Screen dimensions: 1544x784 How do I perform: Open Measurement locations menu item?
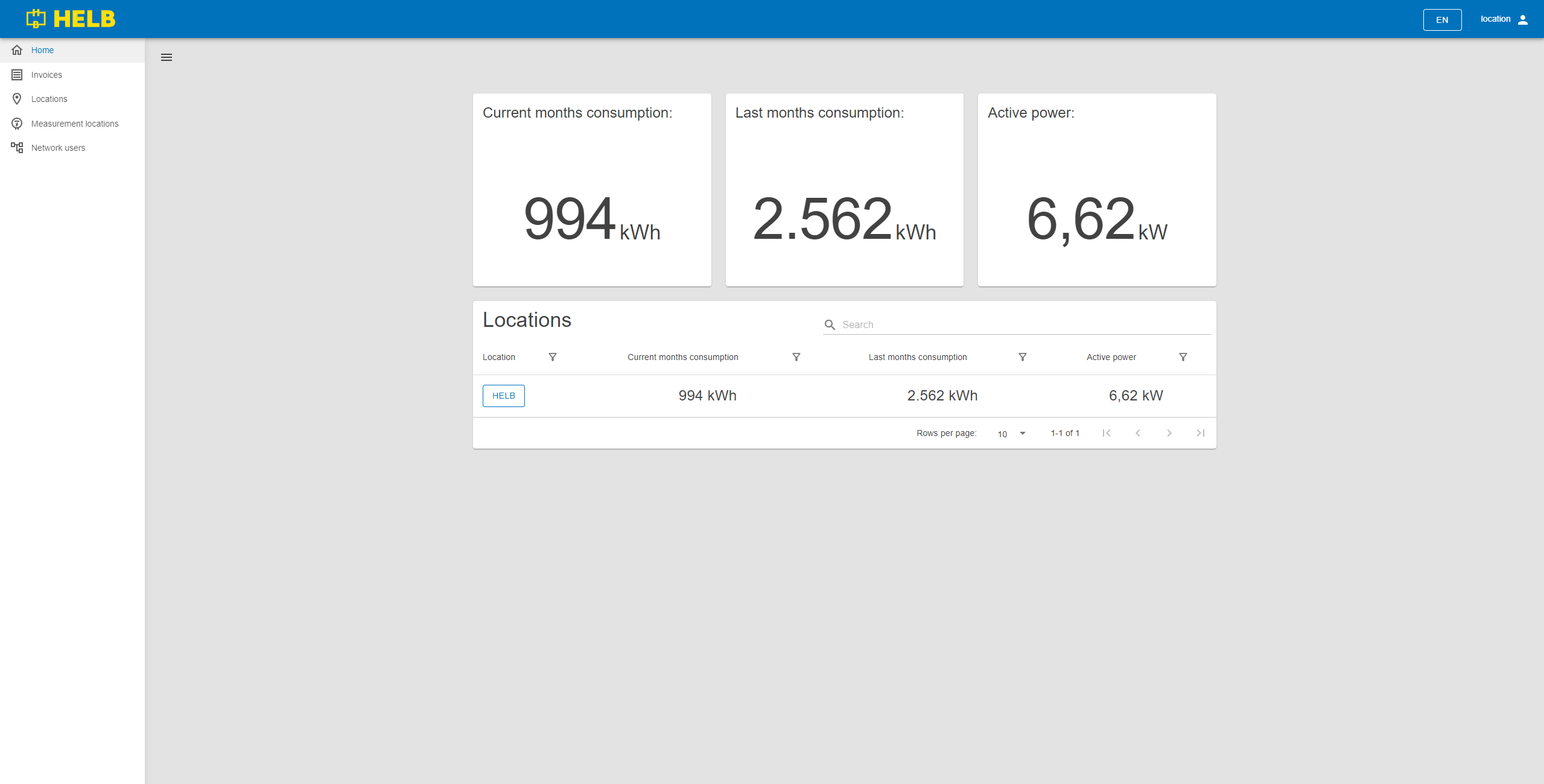click(x=72, y=124)
